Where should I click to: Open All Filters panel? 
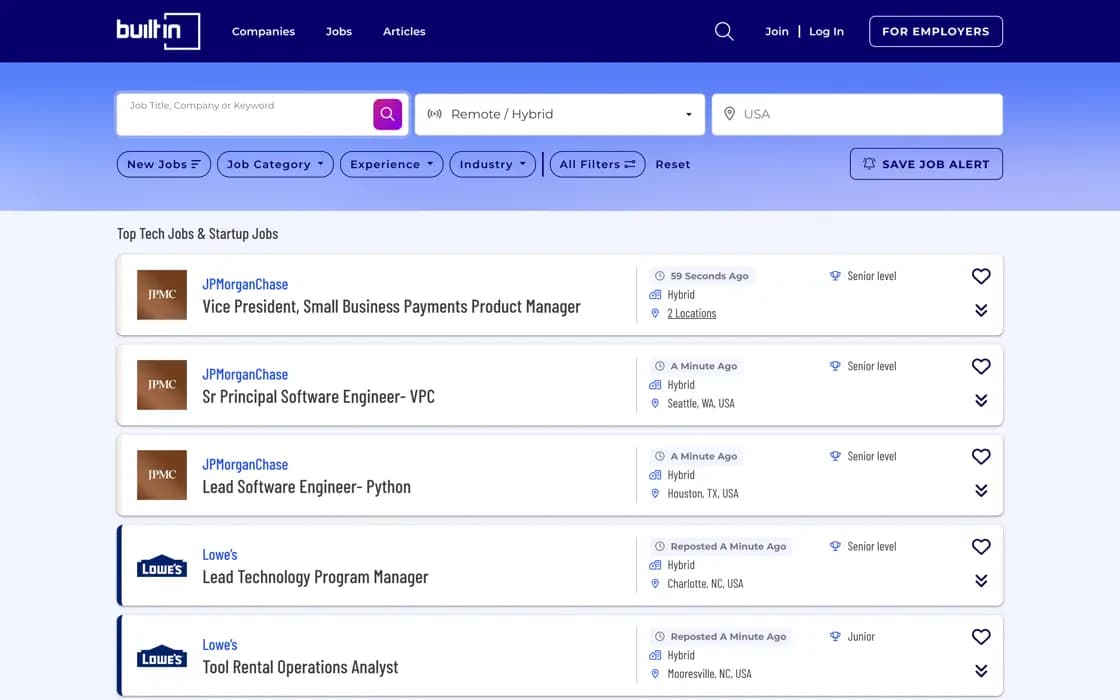597,164
